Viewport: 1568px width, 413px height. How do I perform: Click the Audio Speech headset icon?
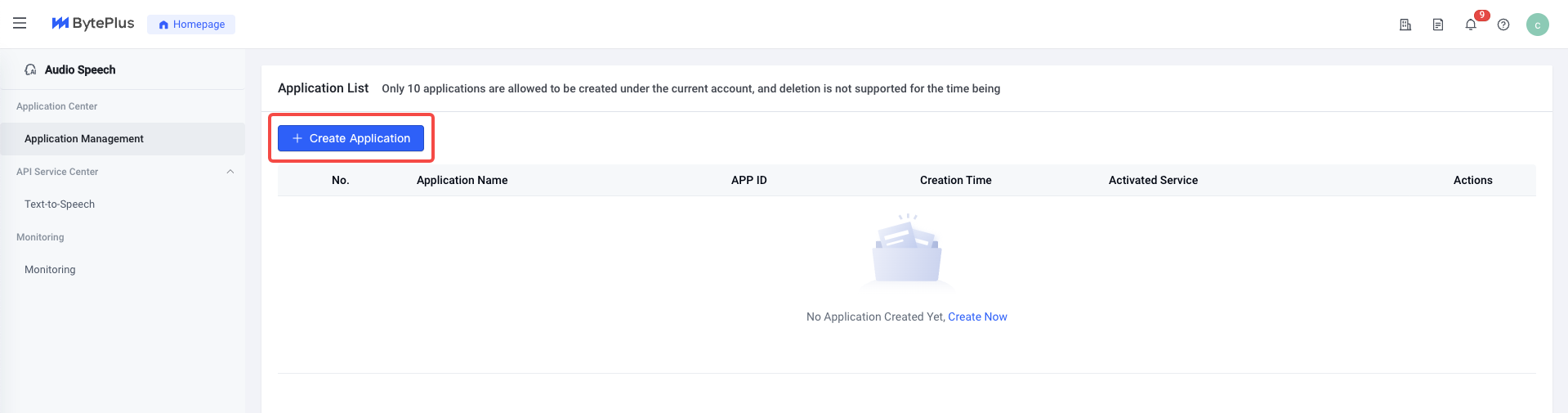(30, 70)
